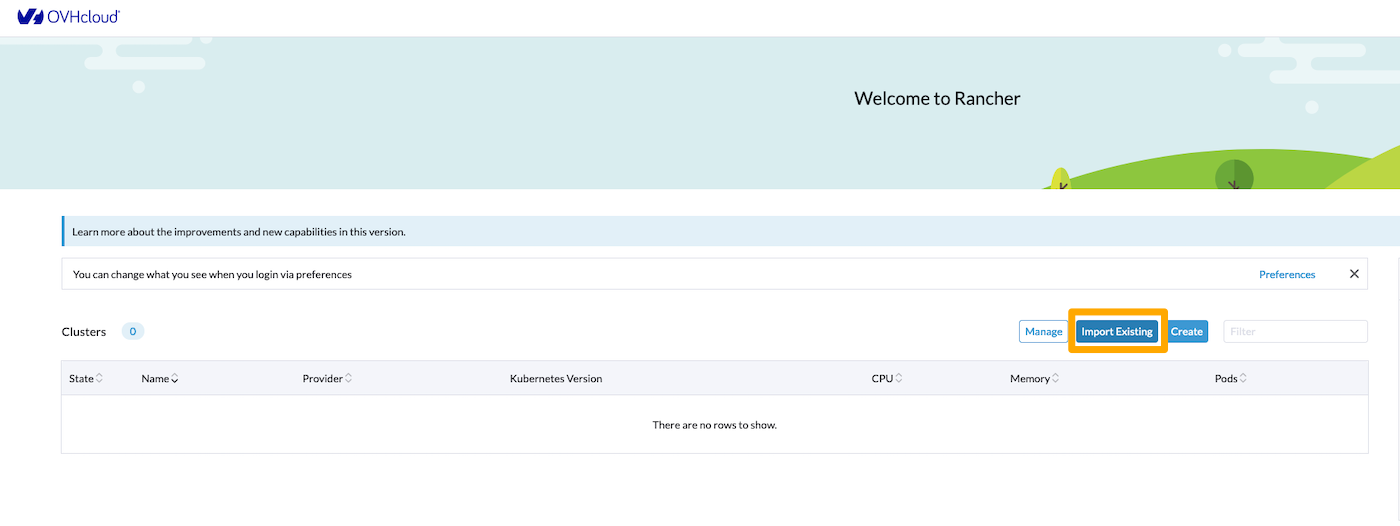
Task: Focus the Filter input field
Action: click(1295, 332)
